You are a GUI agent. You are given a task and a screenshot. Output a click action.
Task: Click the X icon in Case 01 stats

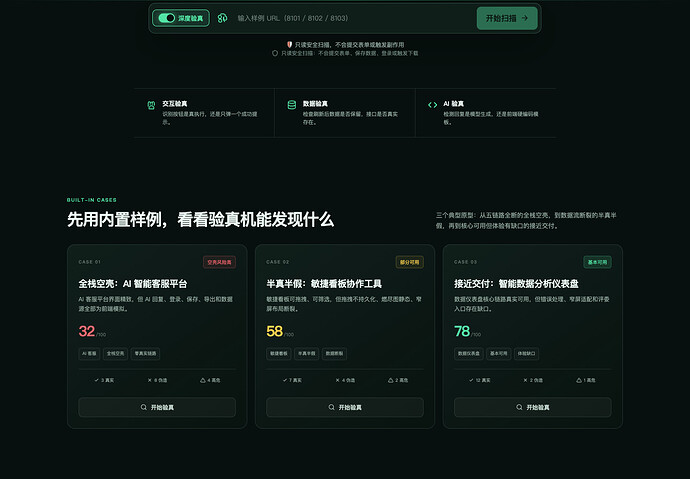pos(150,380)
